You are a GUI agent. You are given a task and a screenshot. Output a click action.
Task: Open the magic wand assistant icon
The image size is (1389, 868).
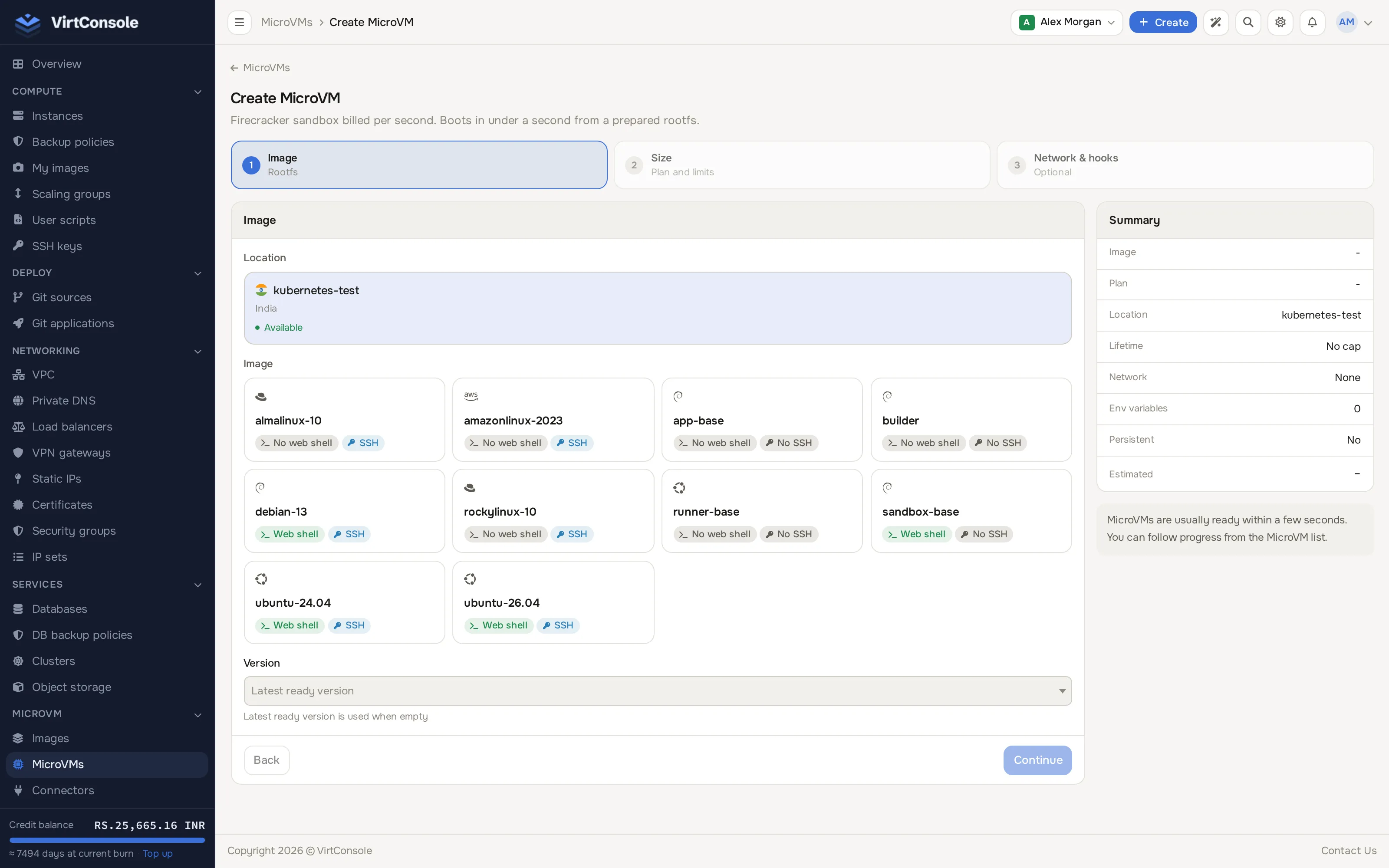pyautogui.click(x=1216, y=23)
